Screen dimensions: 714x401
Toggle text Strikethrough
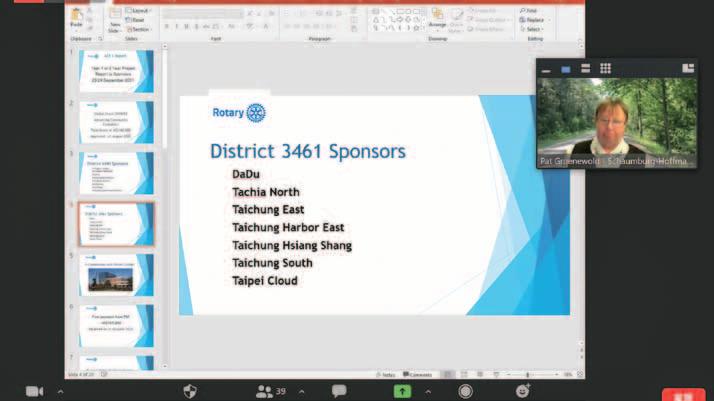coord(206,27)
